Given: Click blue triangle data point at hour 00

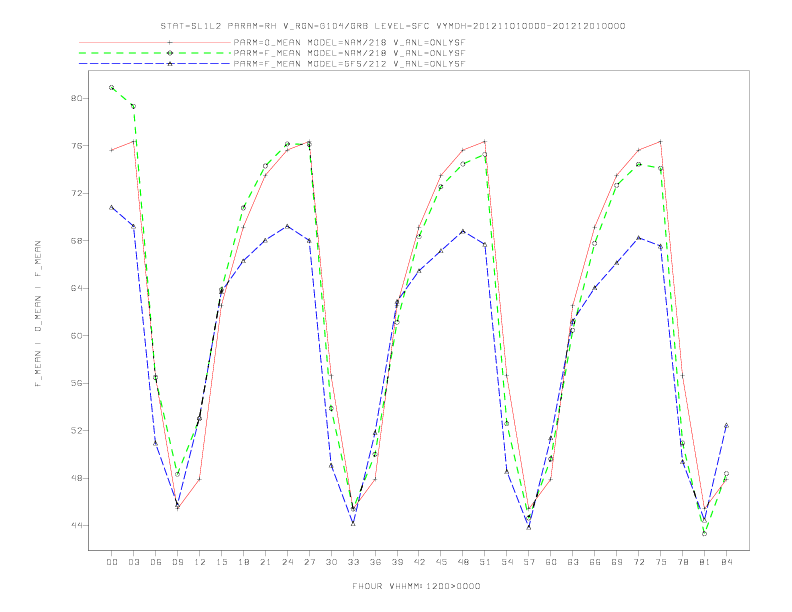Looking at the screenshot, I should pyautogui.click(x=112, y=207).
